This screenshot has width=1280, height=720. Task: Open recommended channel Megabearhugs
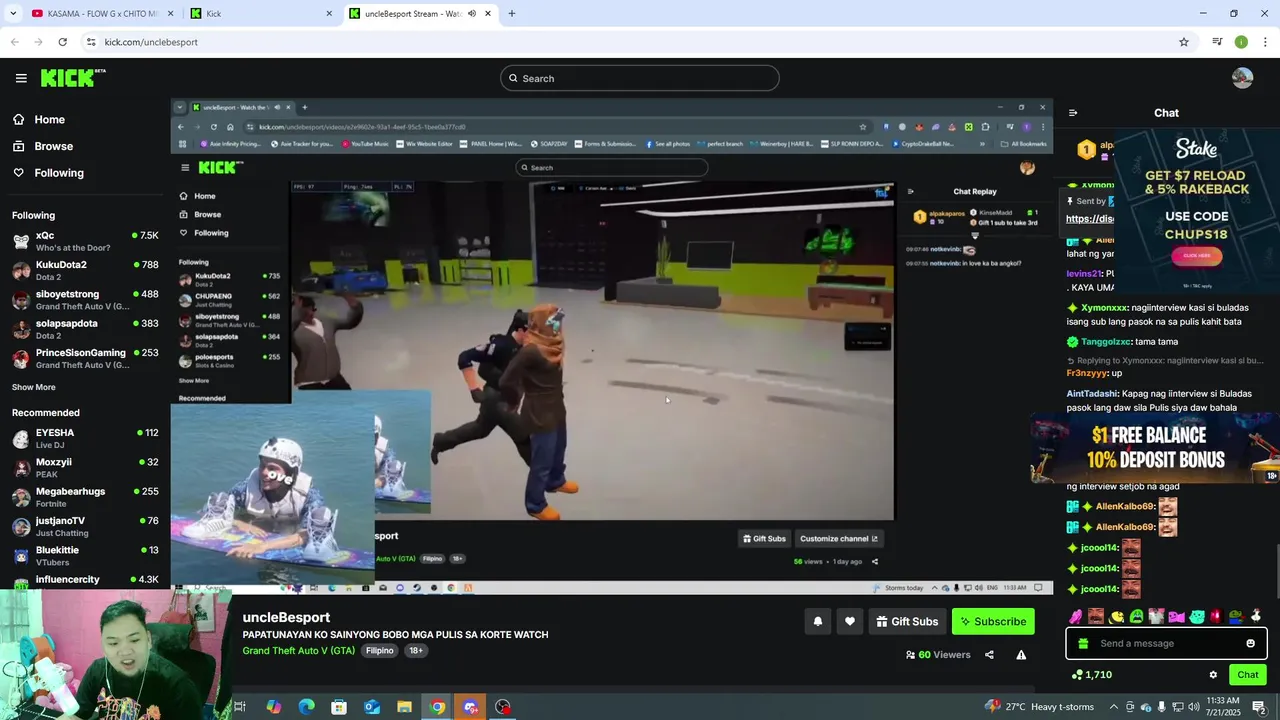click(x=85, y=497)
